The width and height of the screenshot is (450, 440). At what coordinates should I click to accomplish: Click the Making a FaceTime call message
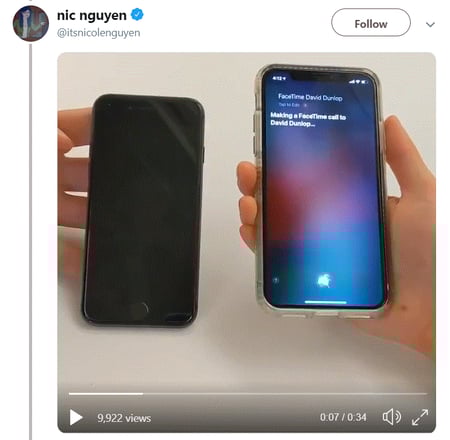click(308, 119)
